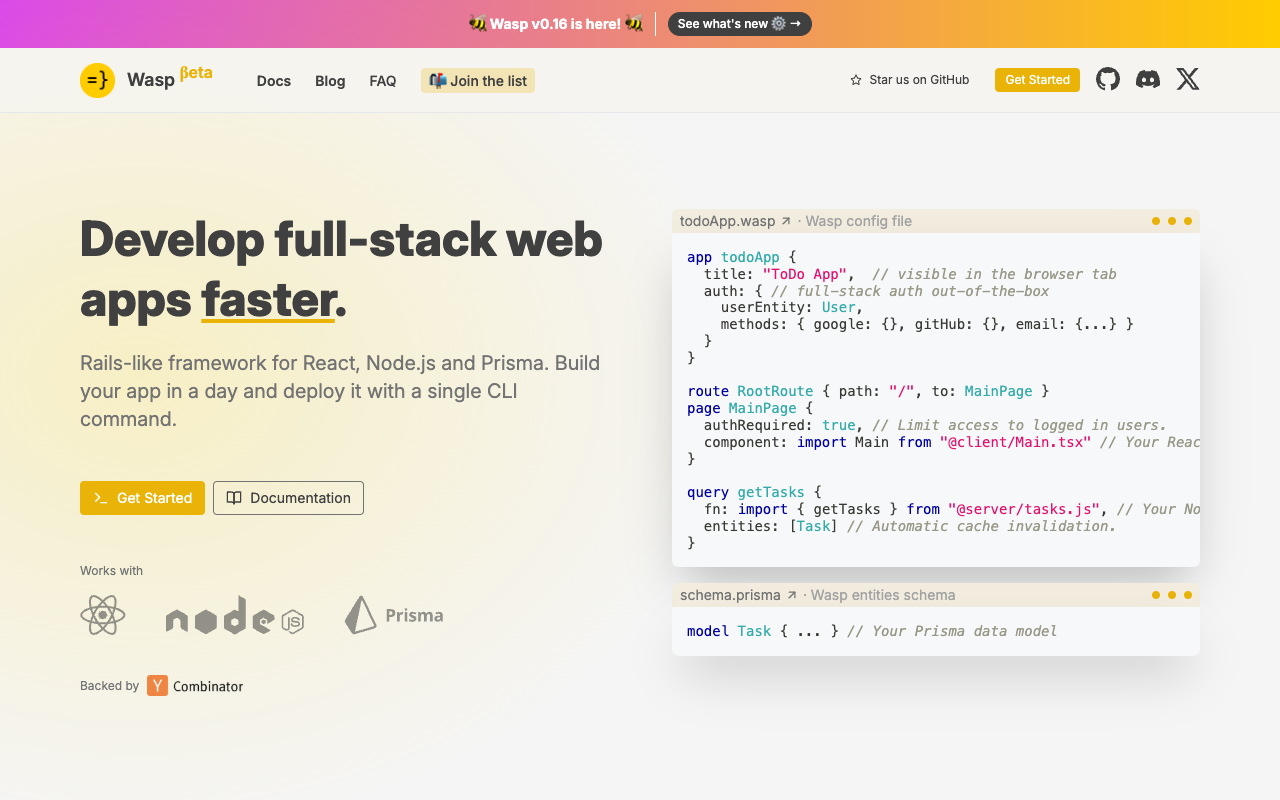Click the React logo under Works with
The image size is (1280, 800).
[x=103, y=615]
